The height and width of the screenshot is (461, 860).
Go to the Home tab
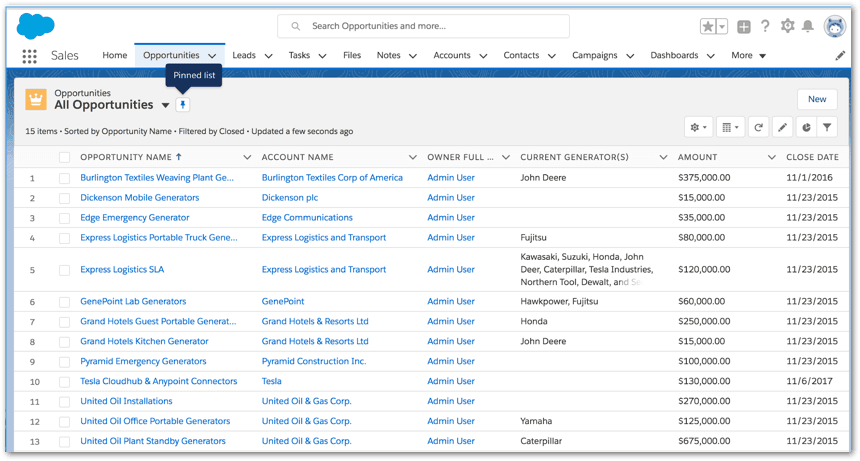115,56
